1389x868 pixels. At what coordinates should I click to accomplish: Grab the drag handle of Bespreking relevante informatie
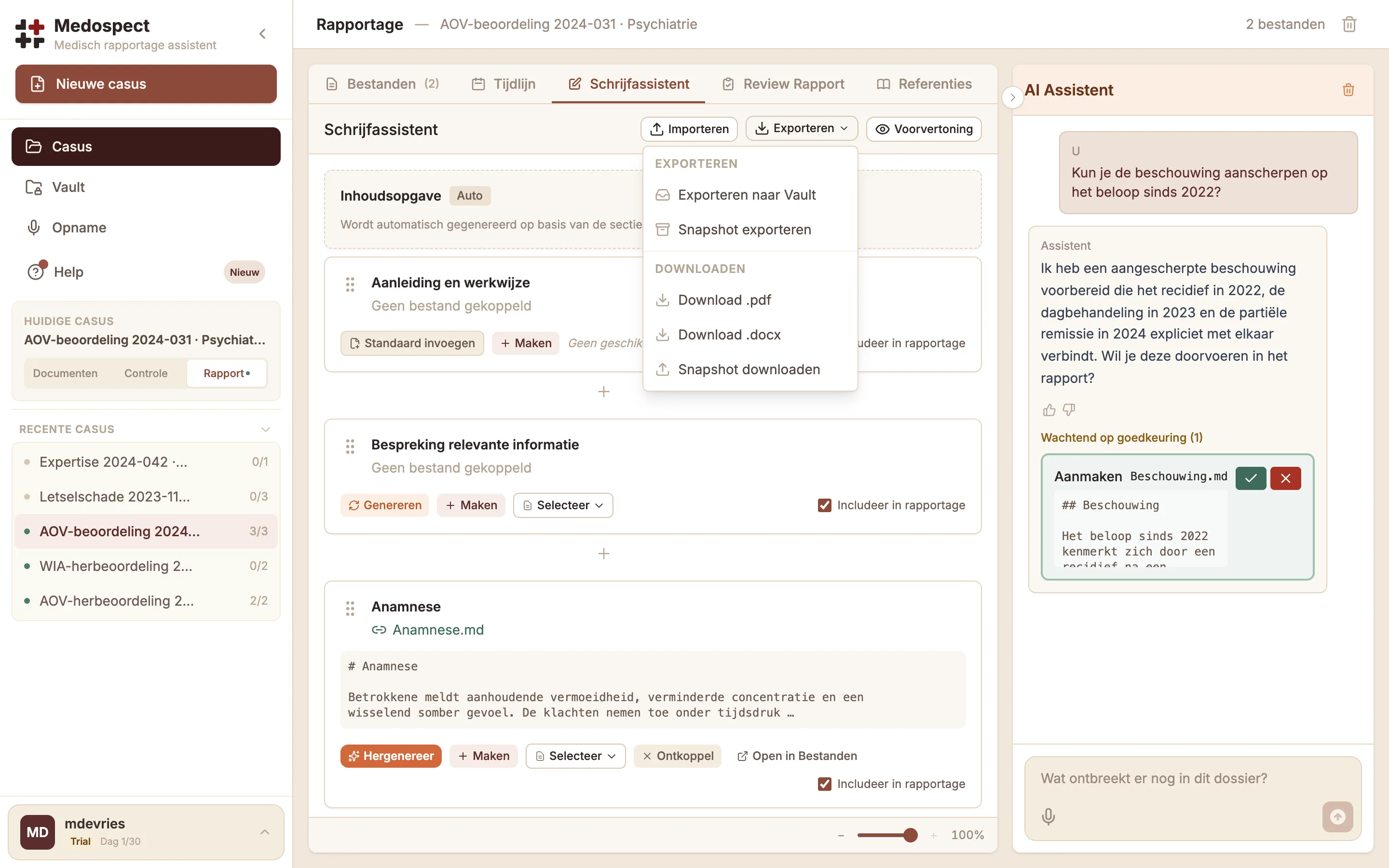pos(350,446)
